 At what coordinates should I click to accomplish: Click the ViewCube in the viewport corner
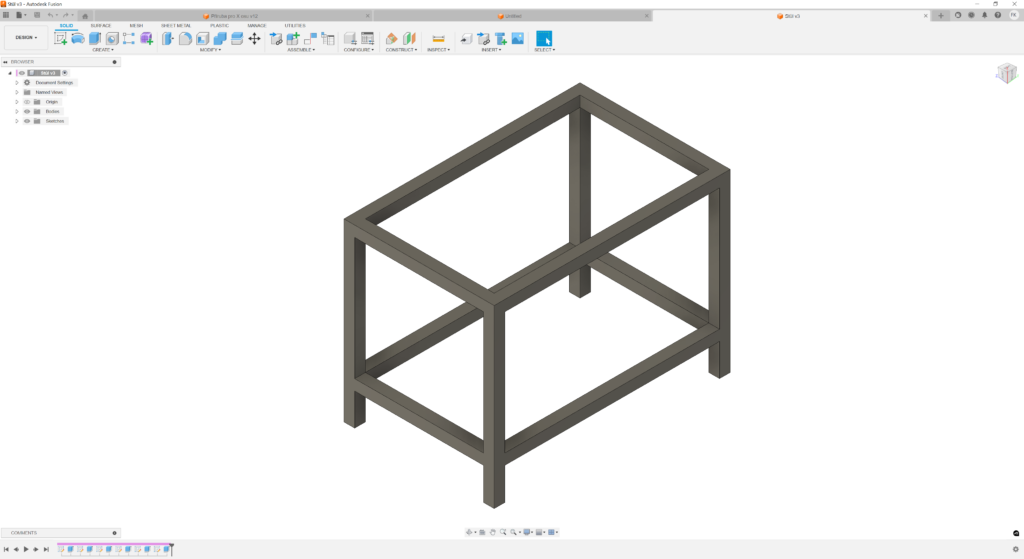(1004, 72)
